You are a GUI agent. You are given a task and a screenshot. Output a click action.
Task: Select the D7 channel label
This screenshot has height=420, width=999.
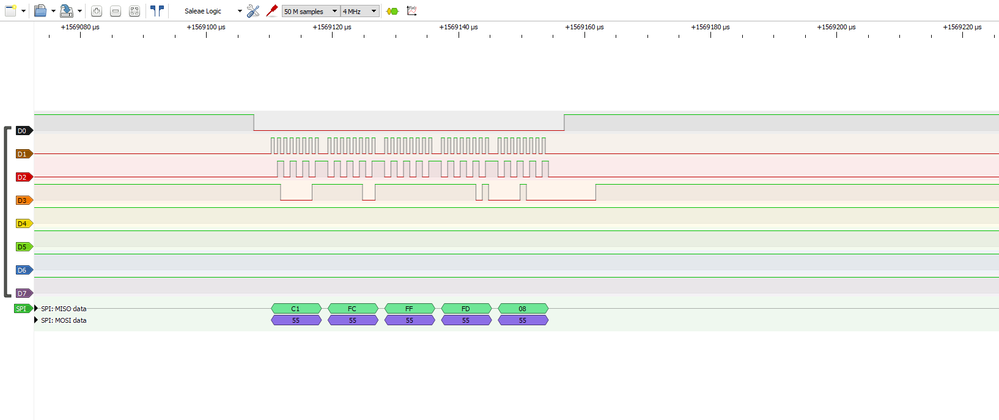tap(24, 293)
